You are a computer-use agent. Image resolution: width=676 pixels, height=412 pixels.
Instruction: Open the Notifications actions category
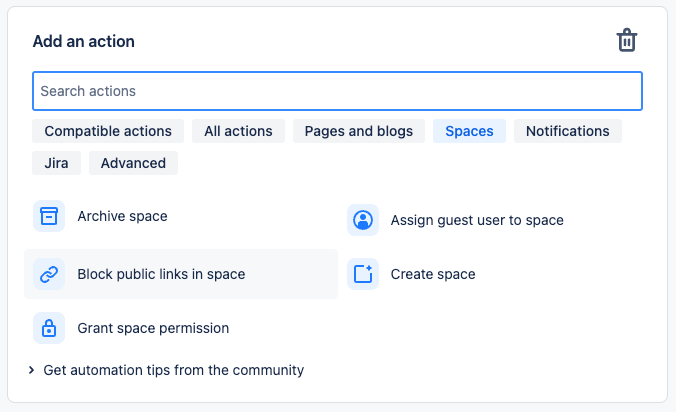point(567,131)
